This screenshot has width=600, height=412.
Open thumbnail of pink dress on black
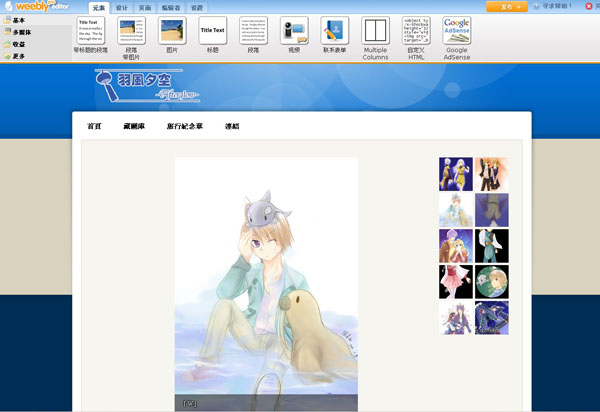click(456, 282)
